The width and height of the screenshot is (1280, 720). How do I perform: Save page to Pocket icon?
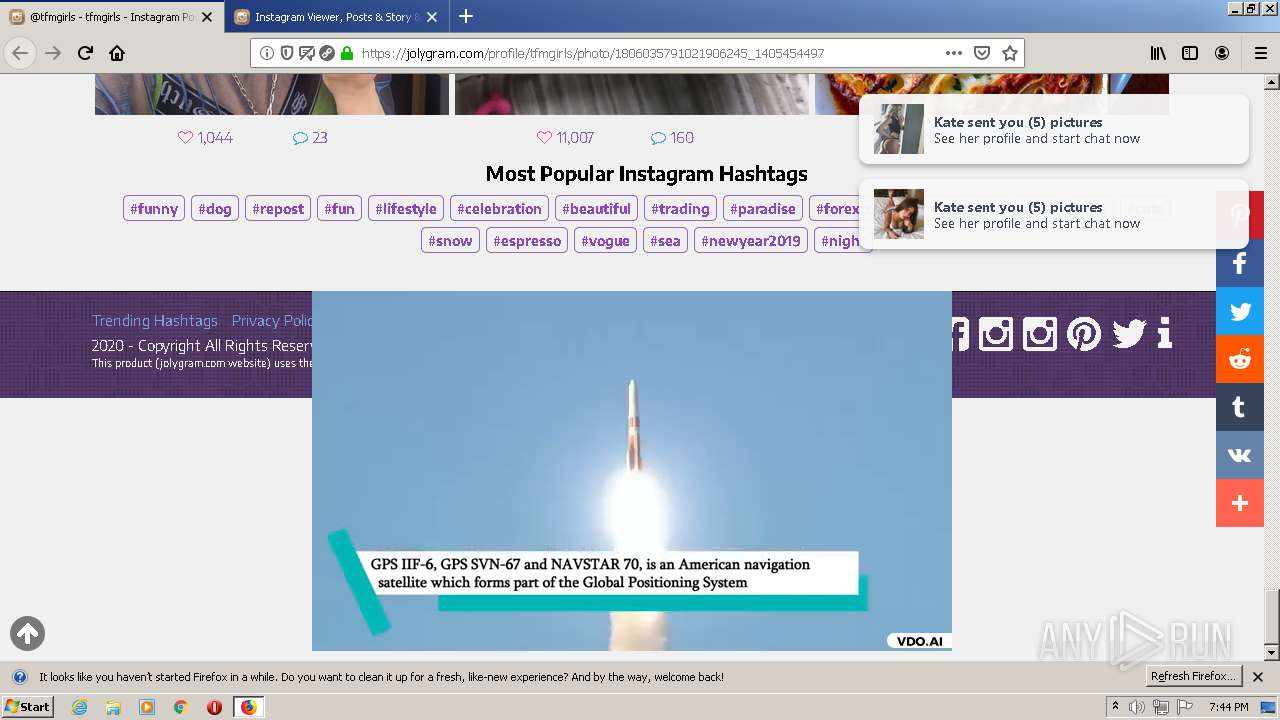[982, 53]
